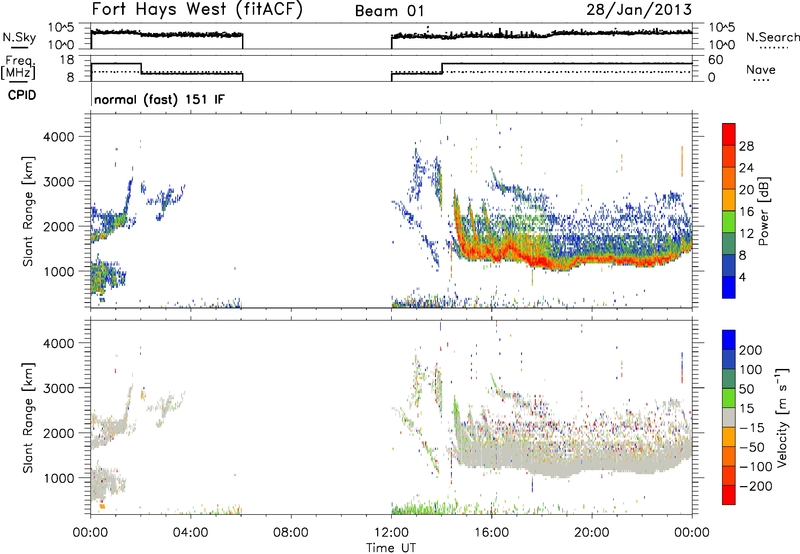The image size is (800, 554).
Task: Click the 'Beam 01' label
Action: tap(389, 11)
